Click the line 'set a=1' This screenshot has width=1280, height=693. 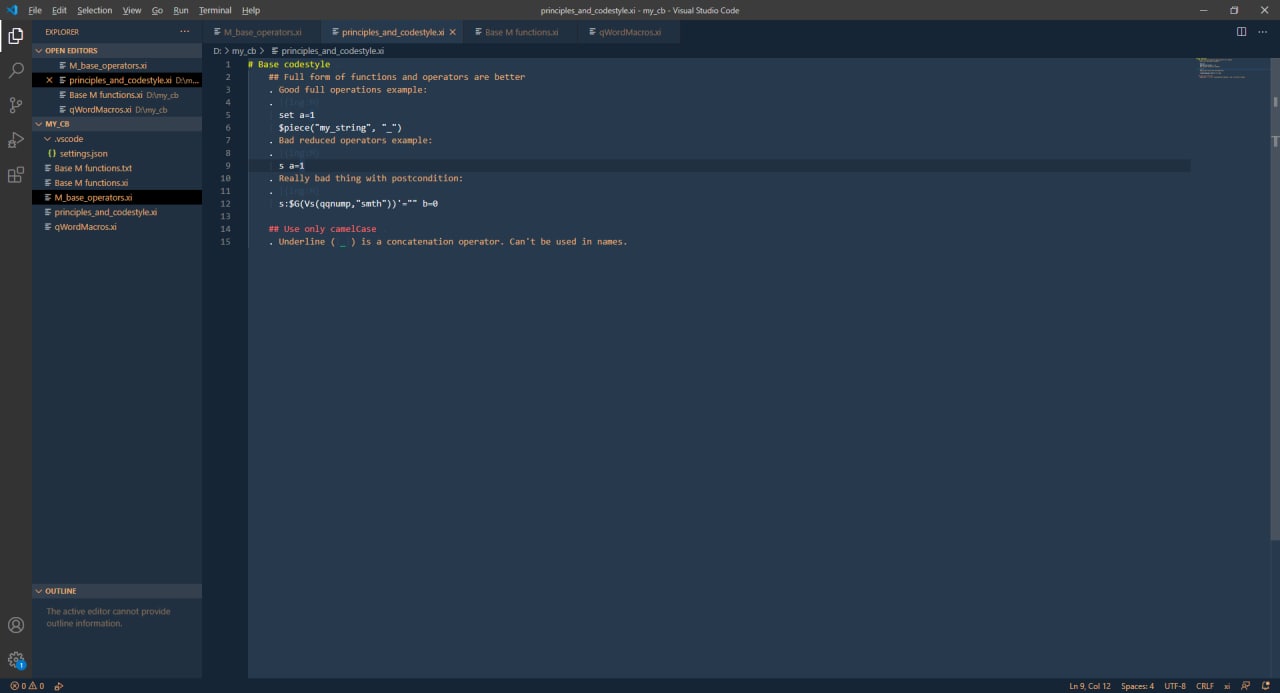click(297, 115)
